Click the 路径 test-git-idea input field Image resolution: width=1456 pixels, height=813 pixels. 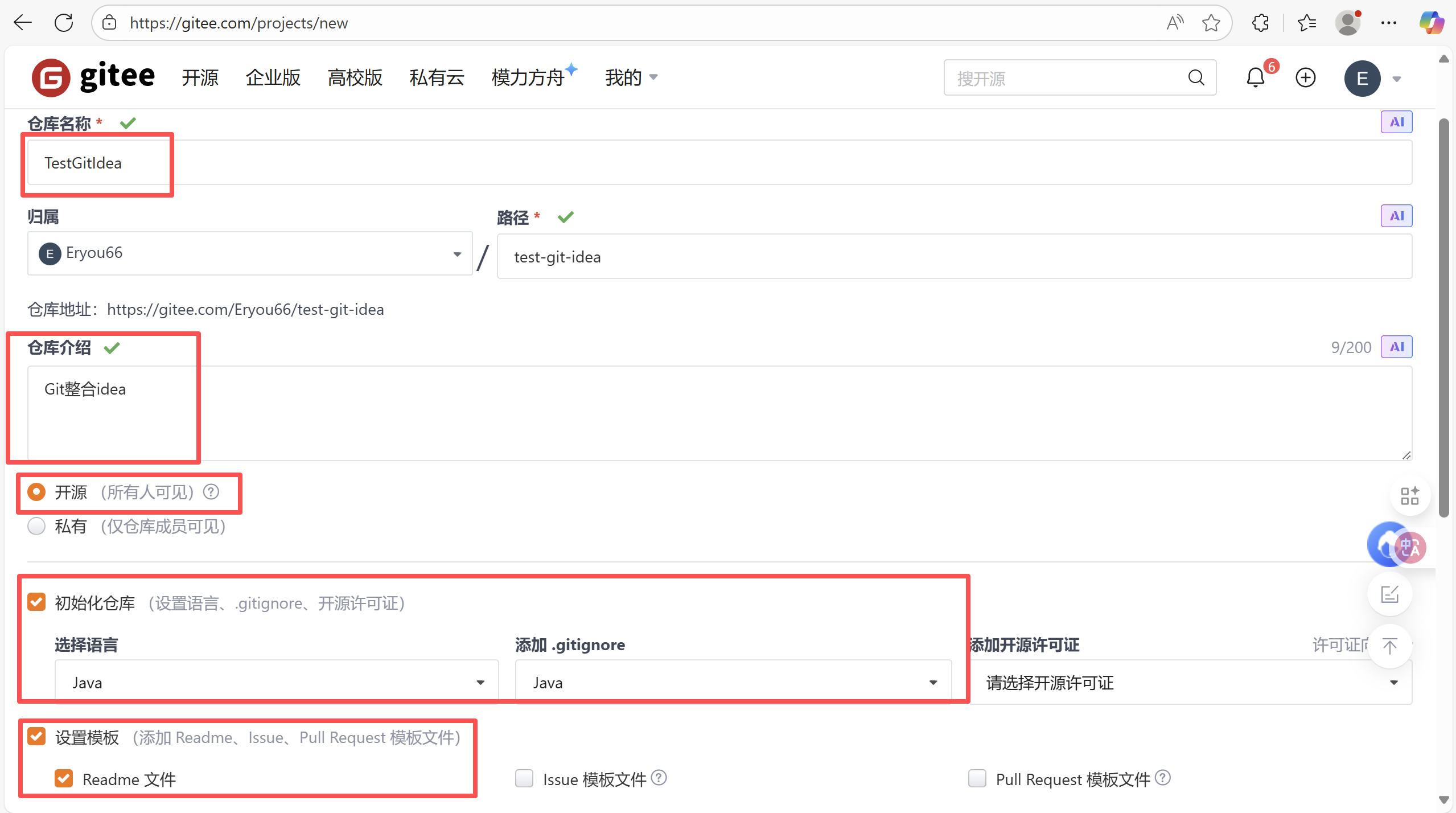[x=953, y=257]
